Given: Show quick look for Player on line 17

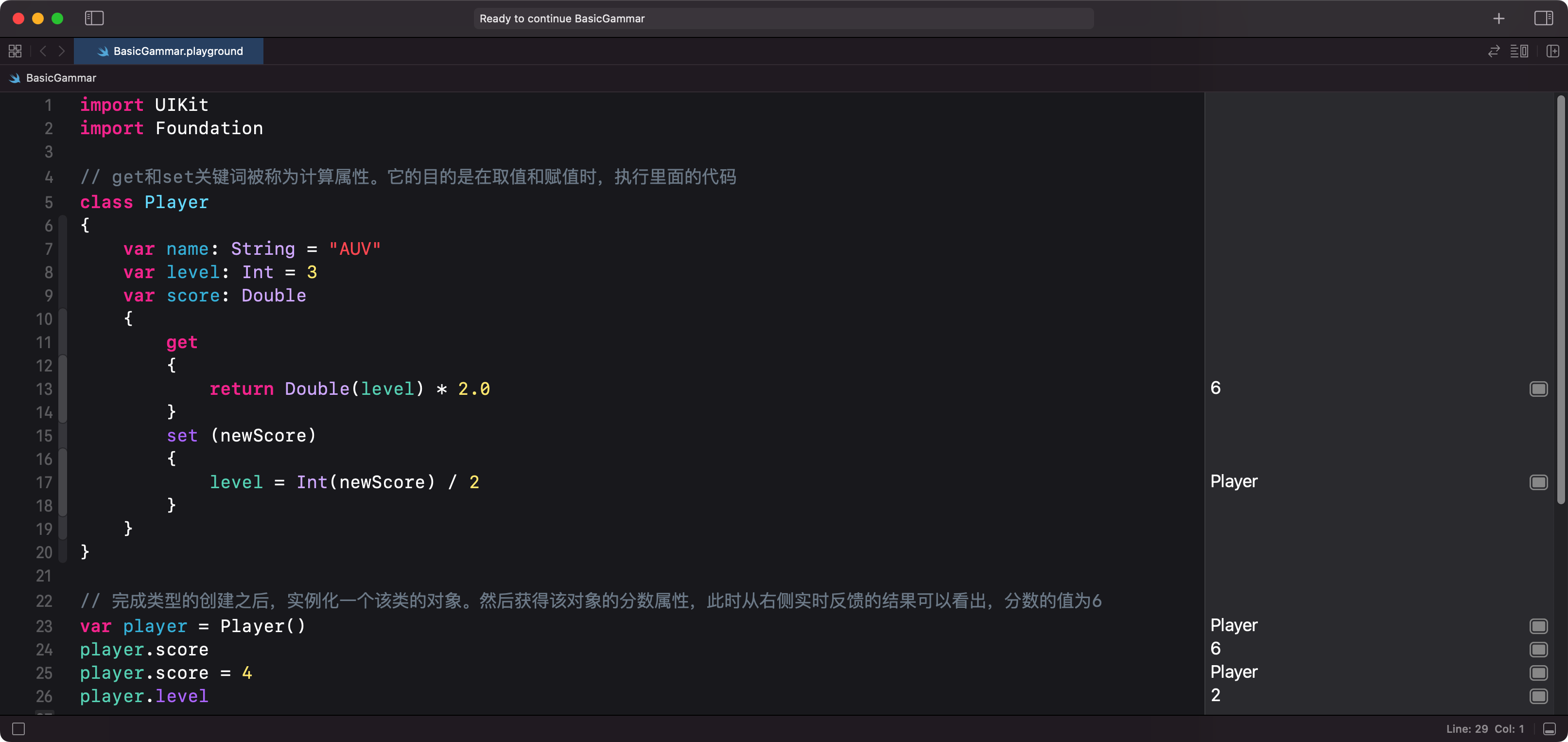Looking at the screenshot, I should click(x=1539, y=482).
